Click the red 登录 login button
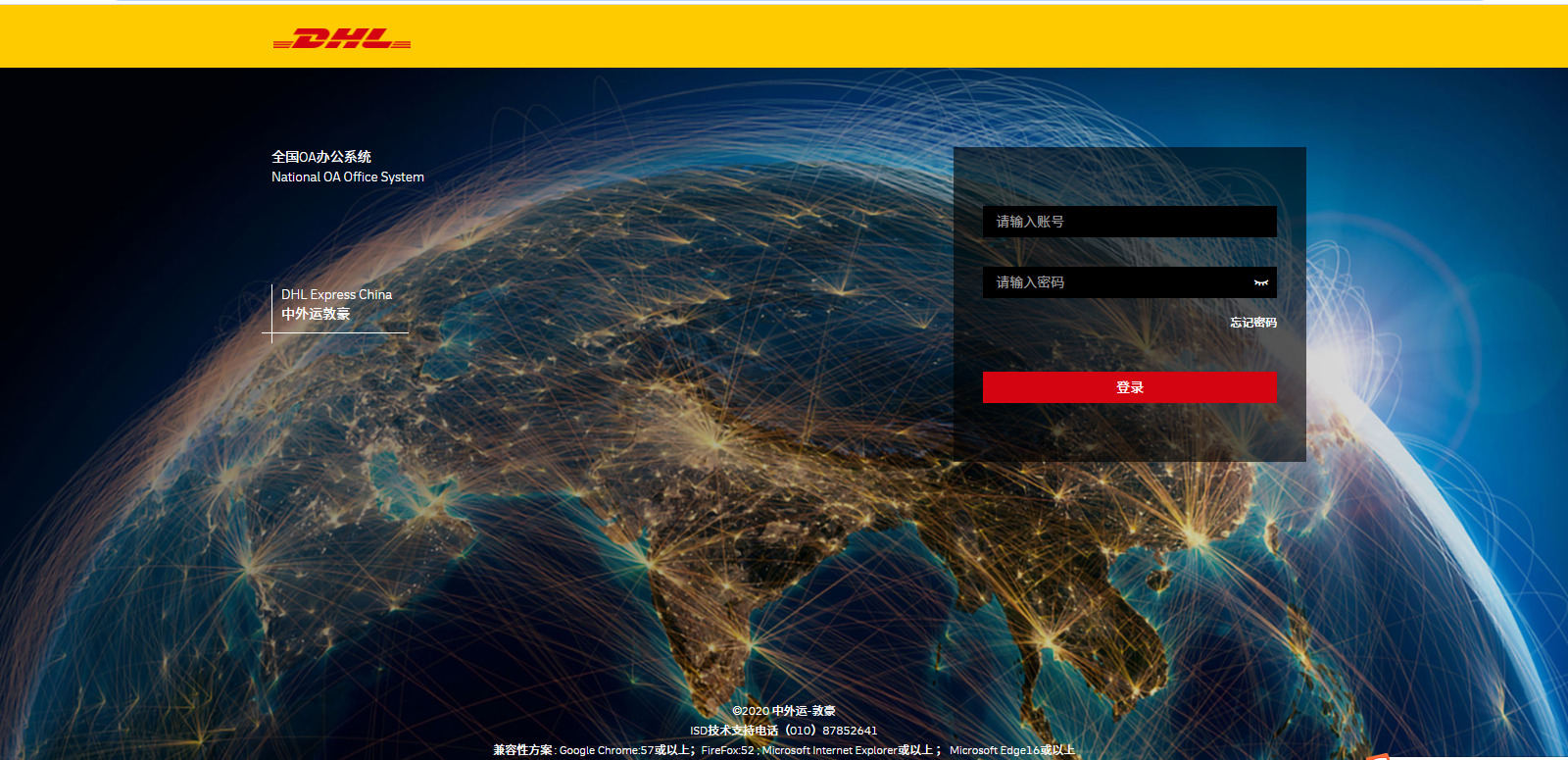Screen dimensions: 1568x760 click(x=1130, y=387)
